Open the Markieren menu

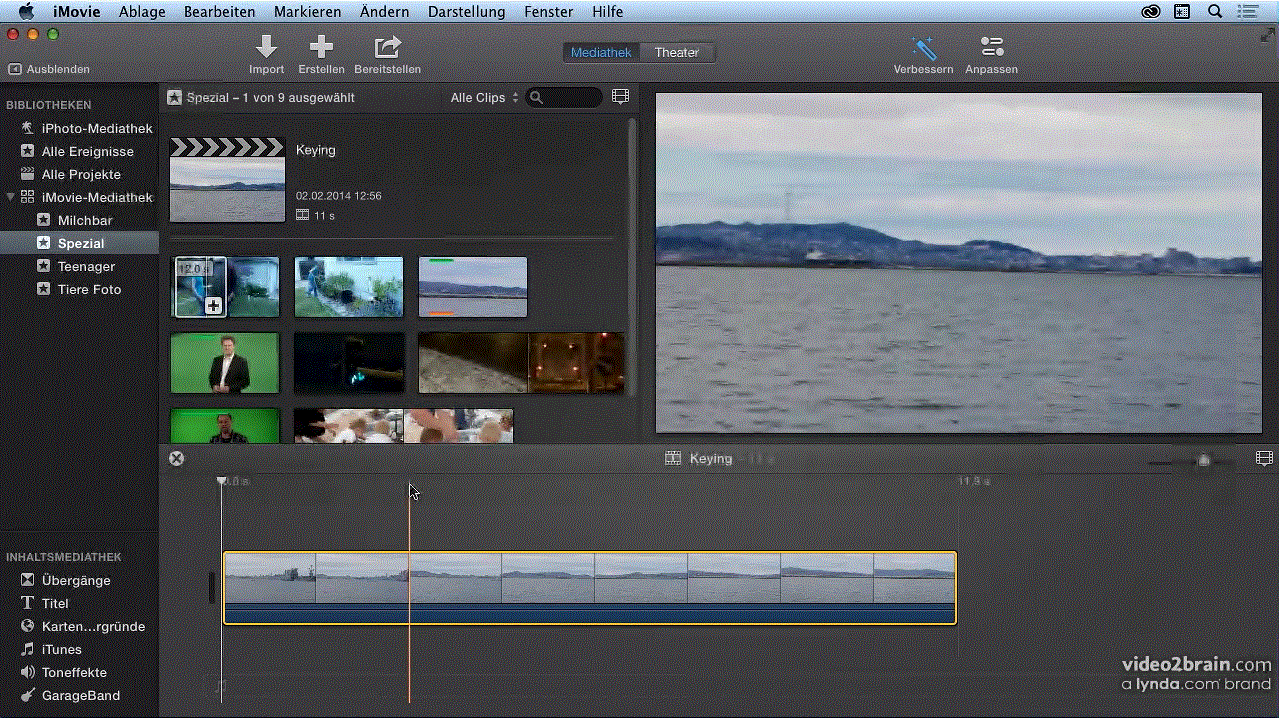(307, 12)
